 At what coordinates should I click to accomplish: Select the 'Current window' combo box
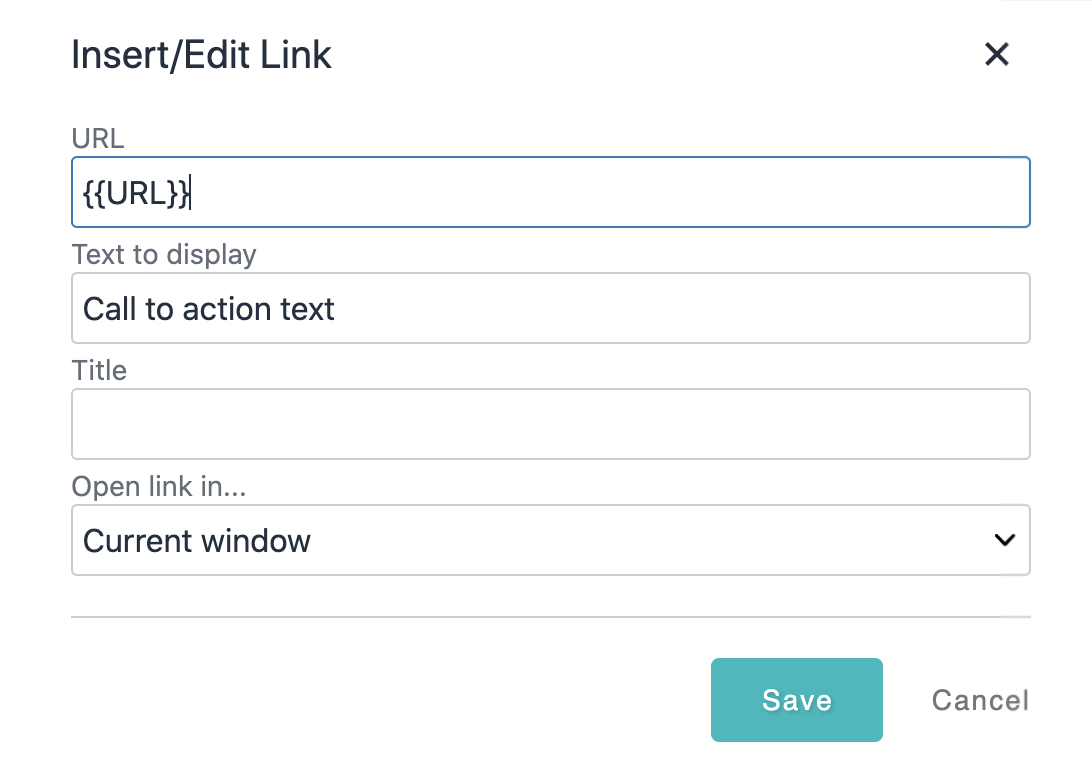550,540
